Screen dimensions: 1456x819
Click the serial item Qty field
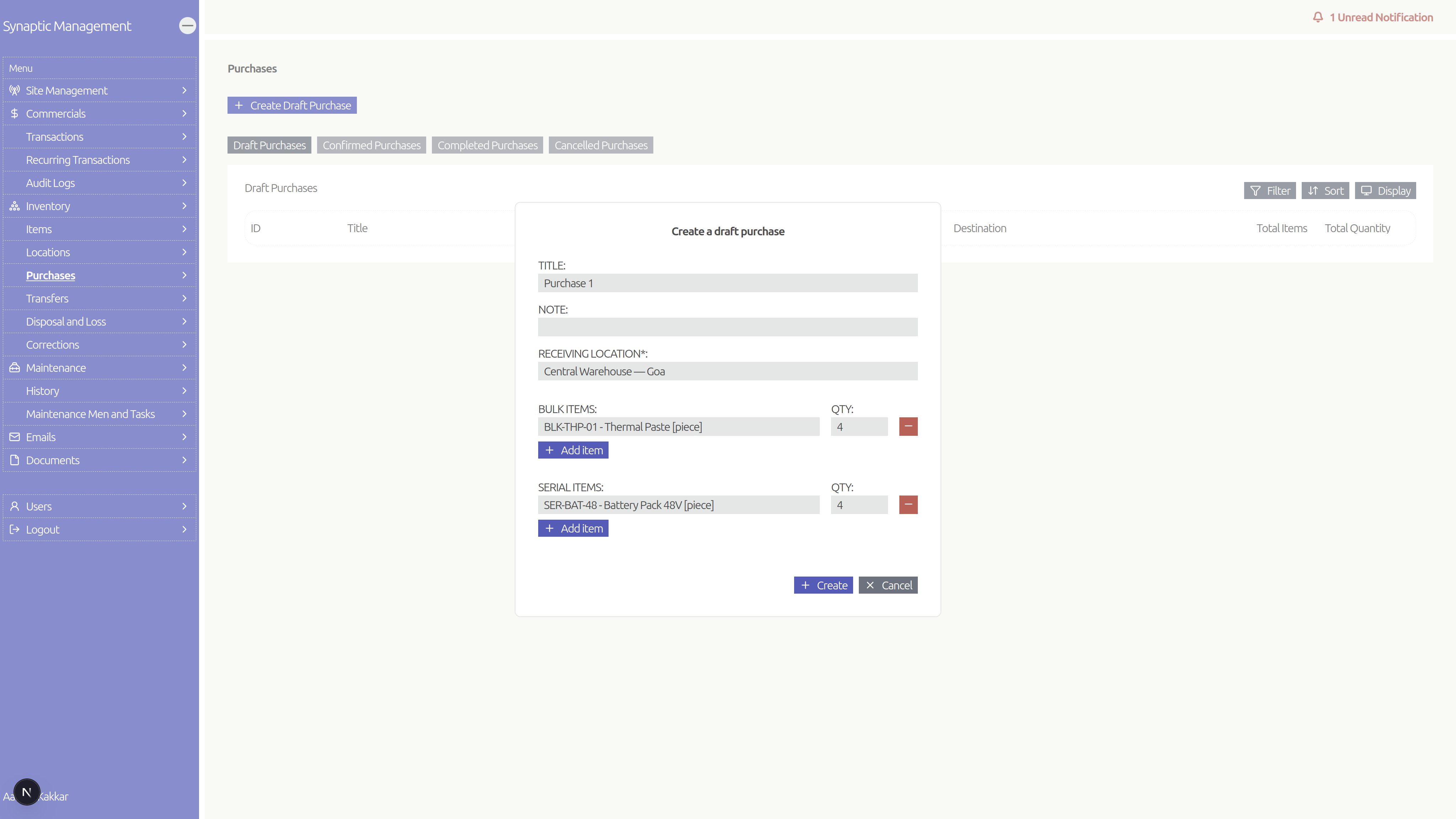click(859, 505)
